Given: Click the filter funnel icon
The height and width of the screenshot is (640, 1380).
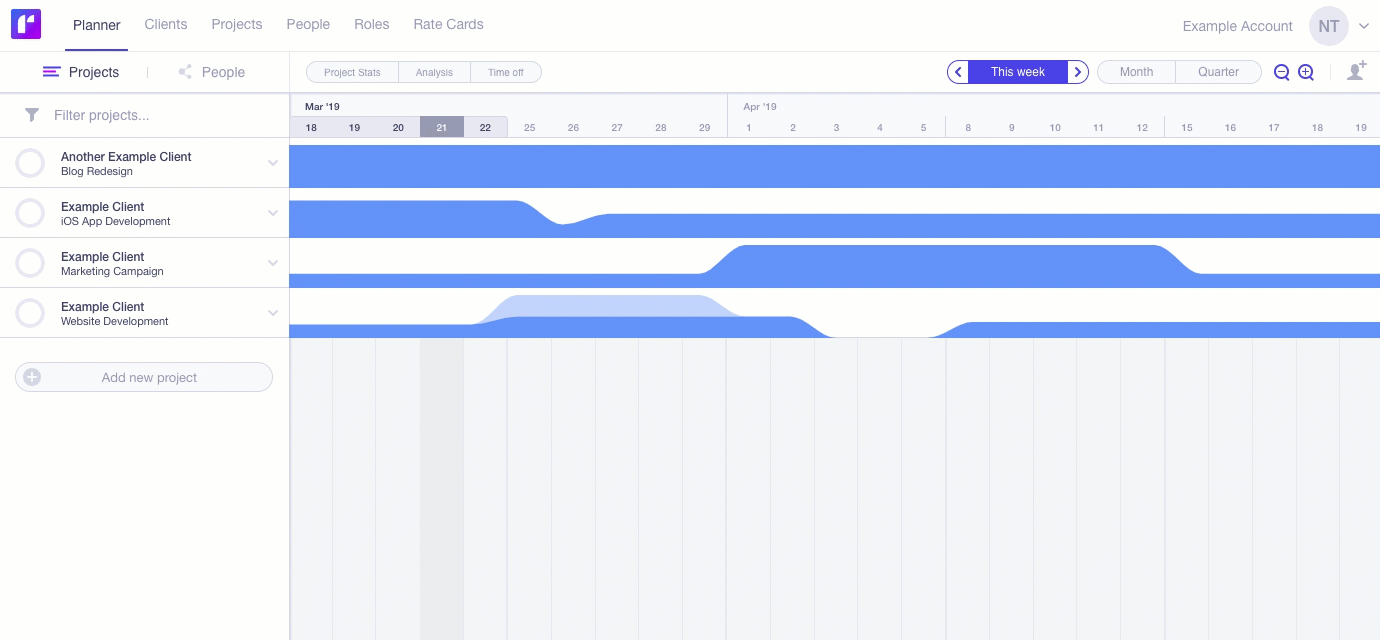Looking at the screenshot, I should coord(32,115).
